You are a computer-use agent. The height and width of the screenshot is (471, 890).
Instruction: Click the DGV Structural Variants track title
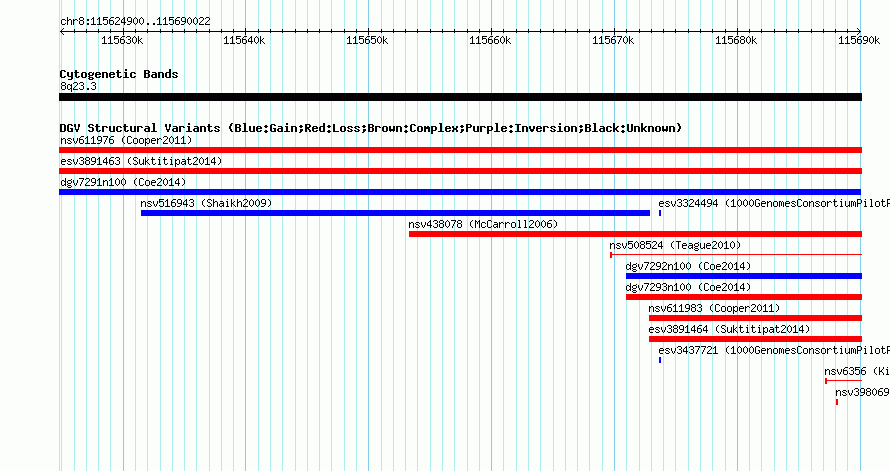[371, 128]
